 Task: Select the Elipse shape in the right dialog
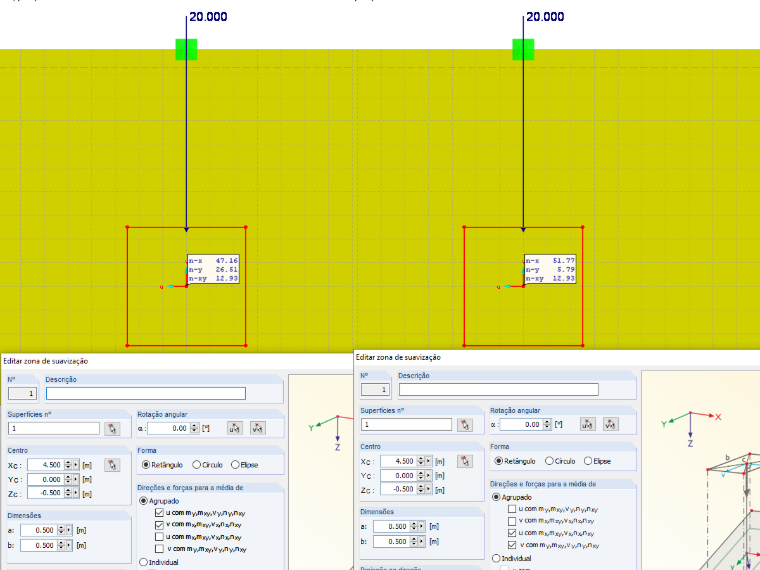(588, 461)
